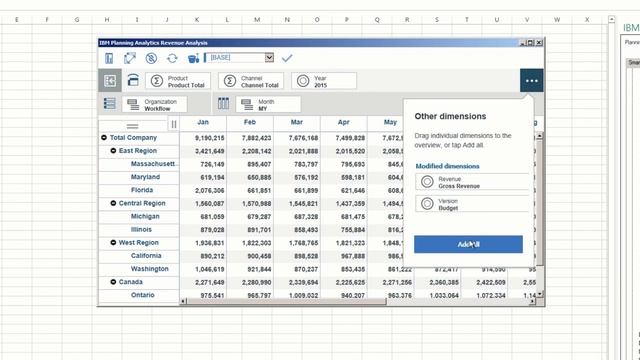The width and height of the screenshot is (640, 360).
Task: Click the California Apr value 967,888
Action: tap(350, 256)
